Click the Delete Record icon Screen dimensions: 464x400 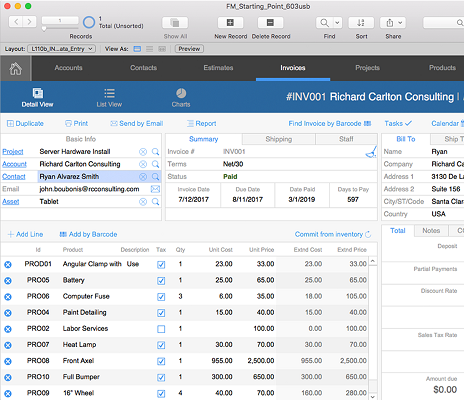pos(270,23)
